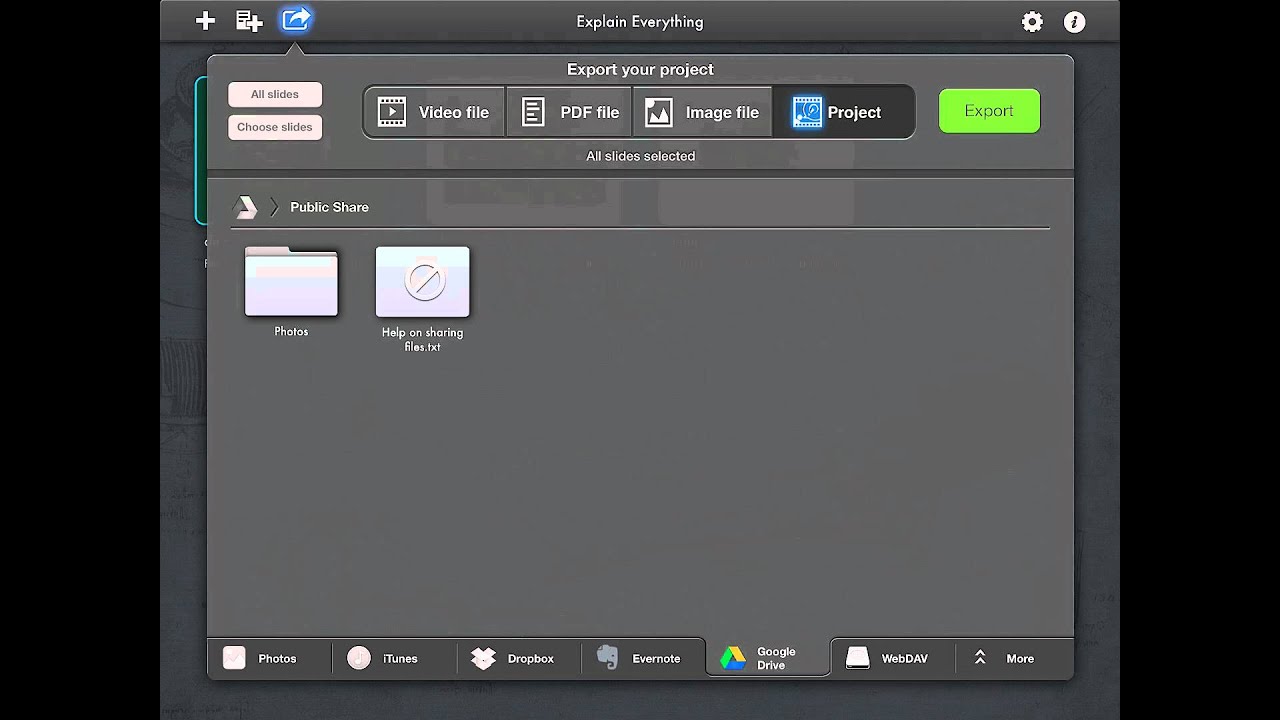Click the WebDAV drive icon
The width and height of the screenshot is (1280, 720).
pyautogui.click(x=858, y=658)
